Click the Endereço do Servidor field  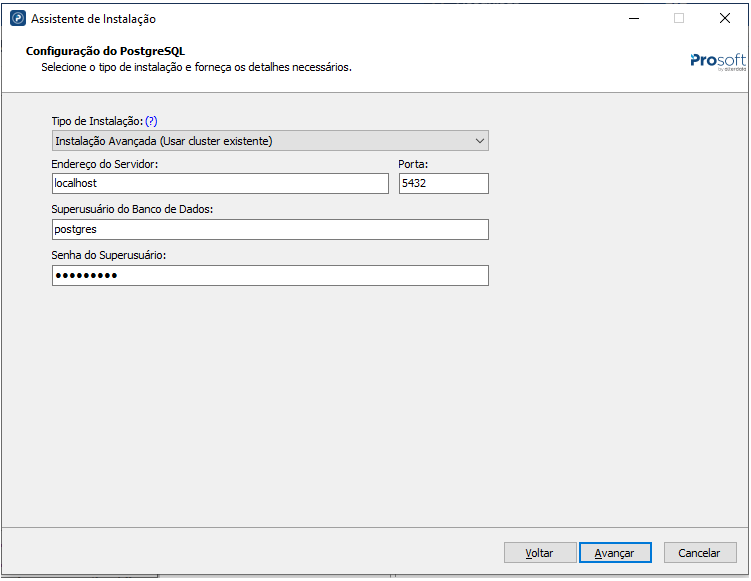tap(220, 184)
